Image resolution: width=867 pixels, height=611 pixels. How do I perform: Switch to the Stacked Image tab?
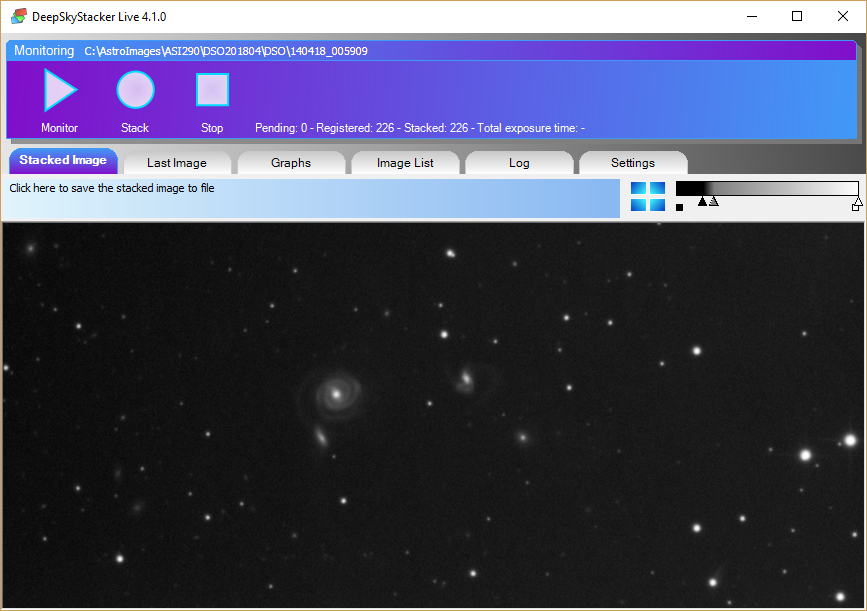[63, 161]
